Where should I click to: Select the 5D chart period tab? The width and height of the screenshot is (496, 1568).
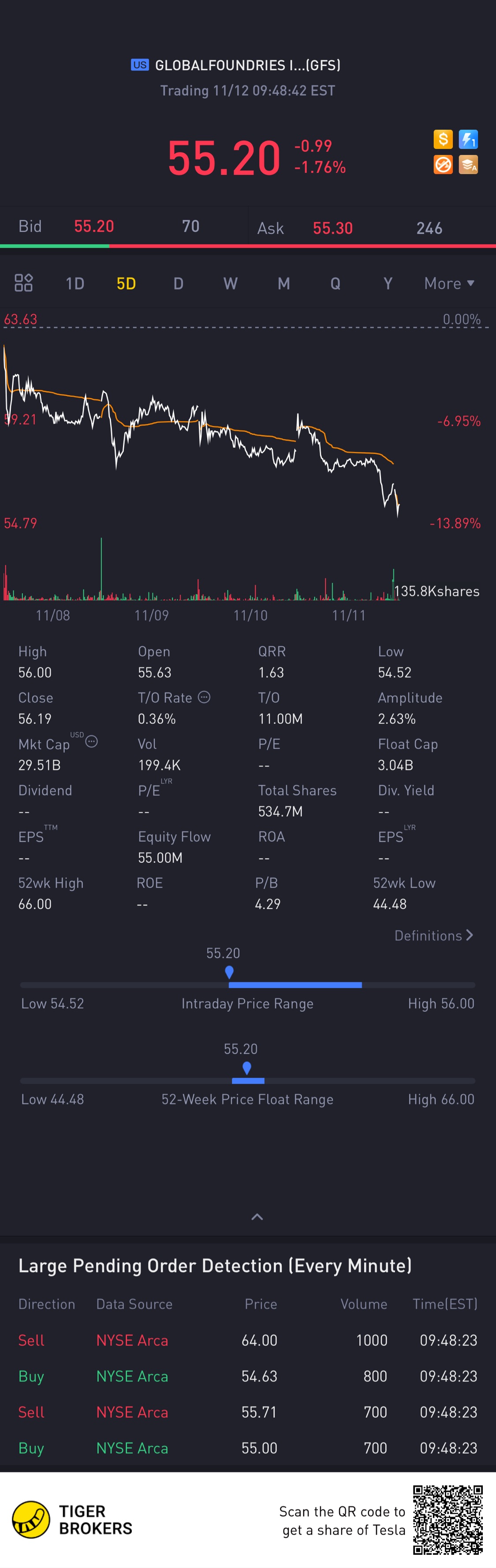(126, 283)
